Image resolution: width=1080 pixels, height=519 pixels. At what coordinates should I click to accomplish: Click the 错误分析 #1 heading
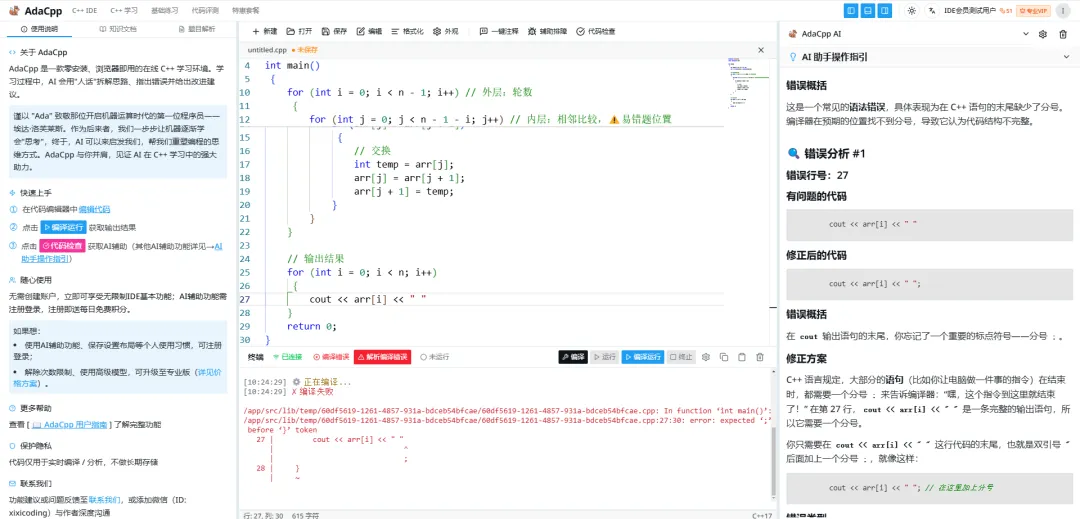click(x=826, y=153)
